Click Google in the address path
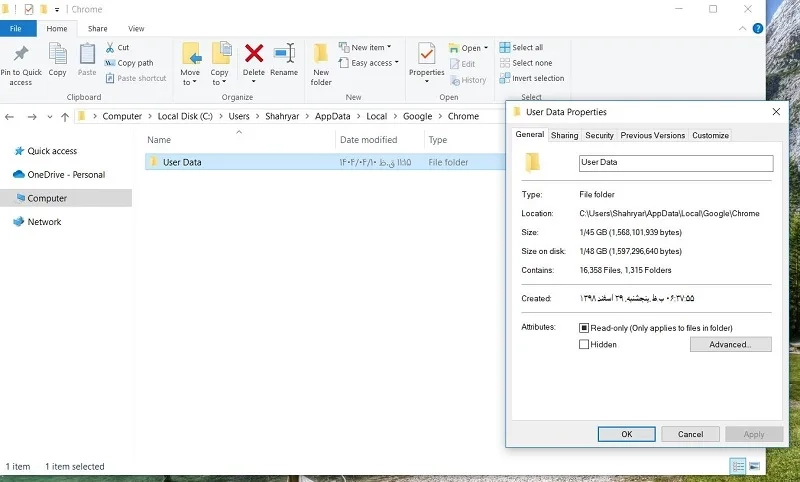Viewport: 800px width, 482px height. tap(417, 116)
